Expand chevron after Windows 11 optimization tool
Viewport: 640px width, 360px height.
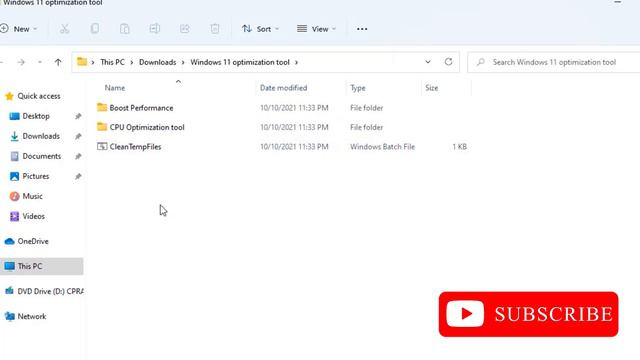coord(296,62)
